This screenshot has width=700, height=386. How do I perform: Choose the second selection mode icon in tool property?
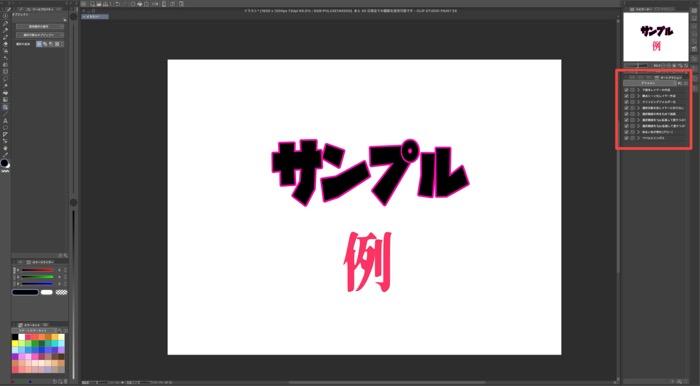pos(45,44)
